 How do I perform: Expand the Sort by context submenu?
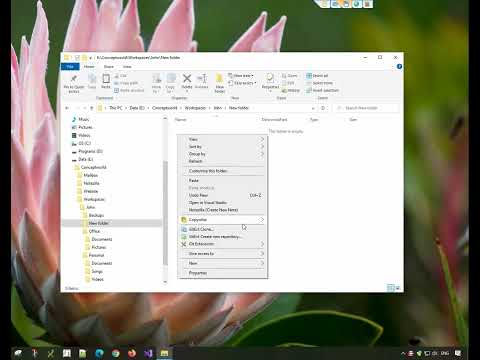click(222, 147)
